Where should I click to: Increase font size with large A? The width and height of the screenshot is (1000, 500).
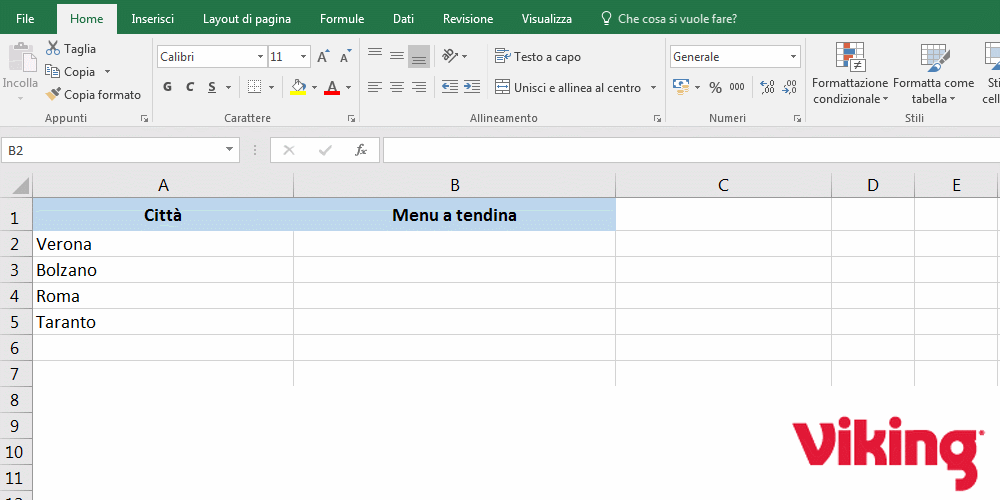(325, 57)
